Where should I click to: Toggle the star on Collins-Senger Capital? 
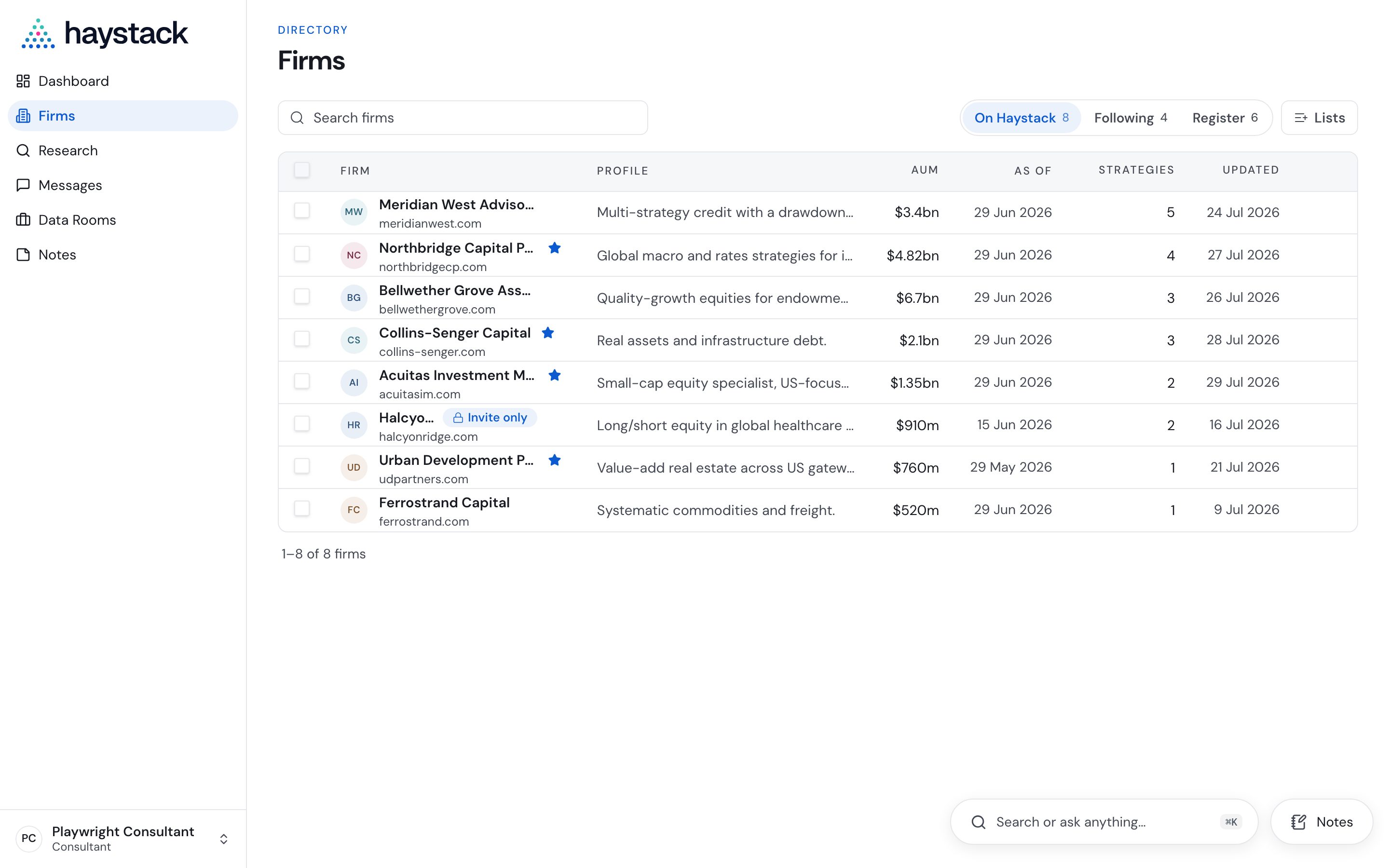pyautogui.click(x=548, y=333)
